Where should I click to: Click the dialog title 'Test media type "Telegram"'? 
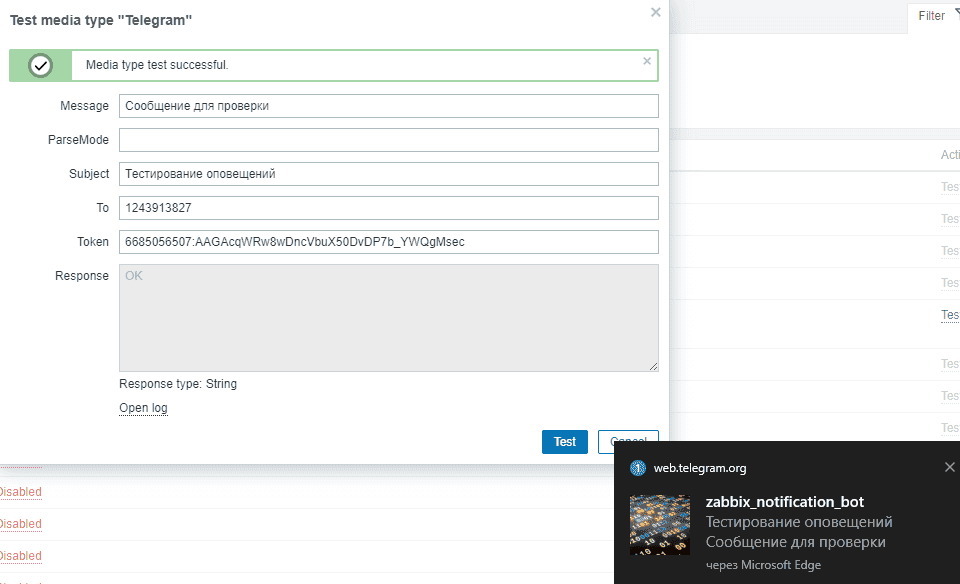101,20
